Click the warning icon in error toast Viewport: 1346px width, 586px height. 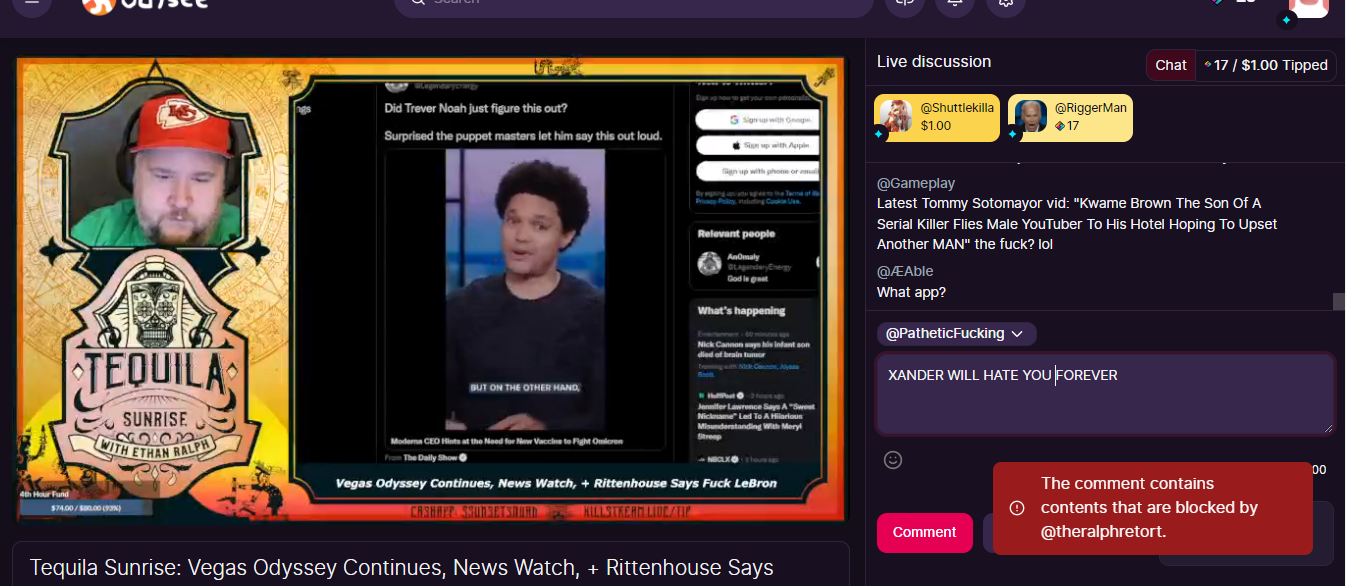tap(1017, 508)
